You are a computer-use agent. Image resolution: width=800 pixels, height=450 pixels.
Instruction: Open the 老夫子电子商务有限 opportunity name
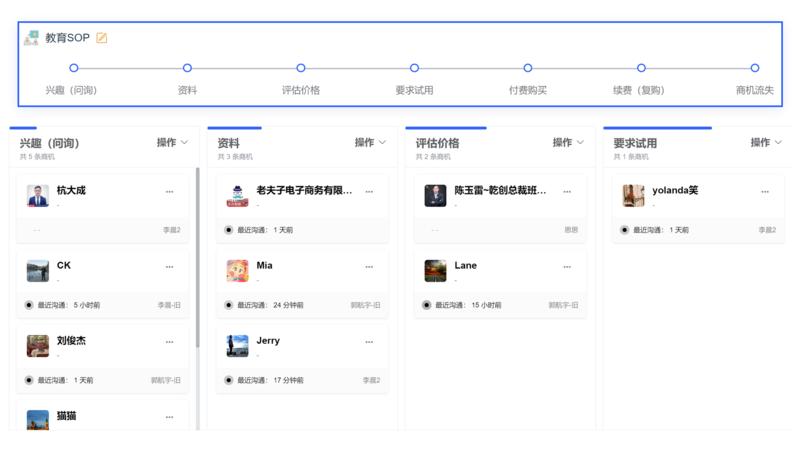(304, 190)
